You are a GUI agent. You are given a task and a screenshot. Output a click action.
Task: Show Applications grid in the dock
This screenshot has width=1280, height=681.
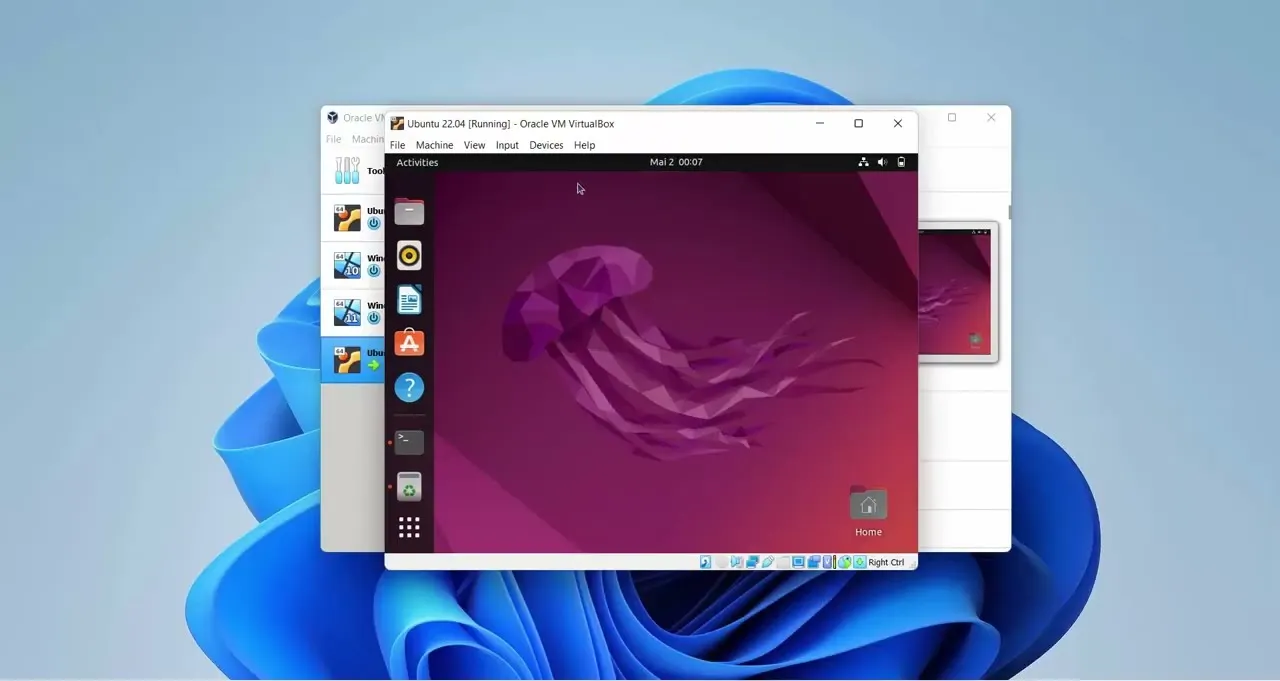pyautogui.click(x=409, y=527)
